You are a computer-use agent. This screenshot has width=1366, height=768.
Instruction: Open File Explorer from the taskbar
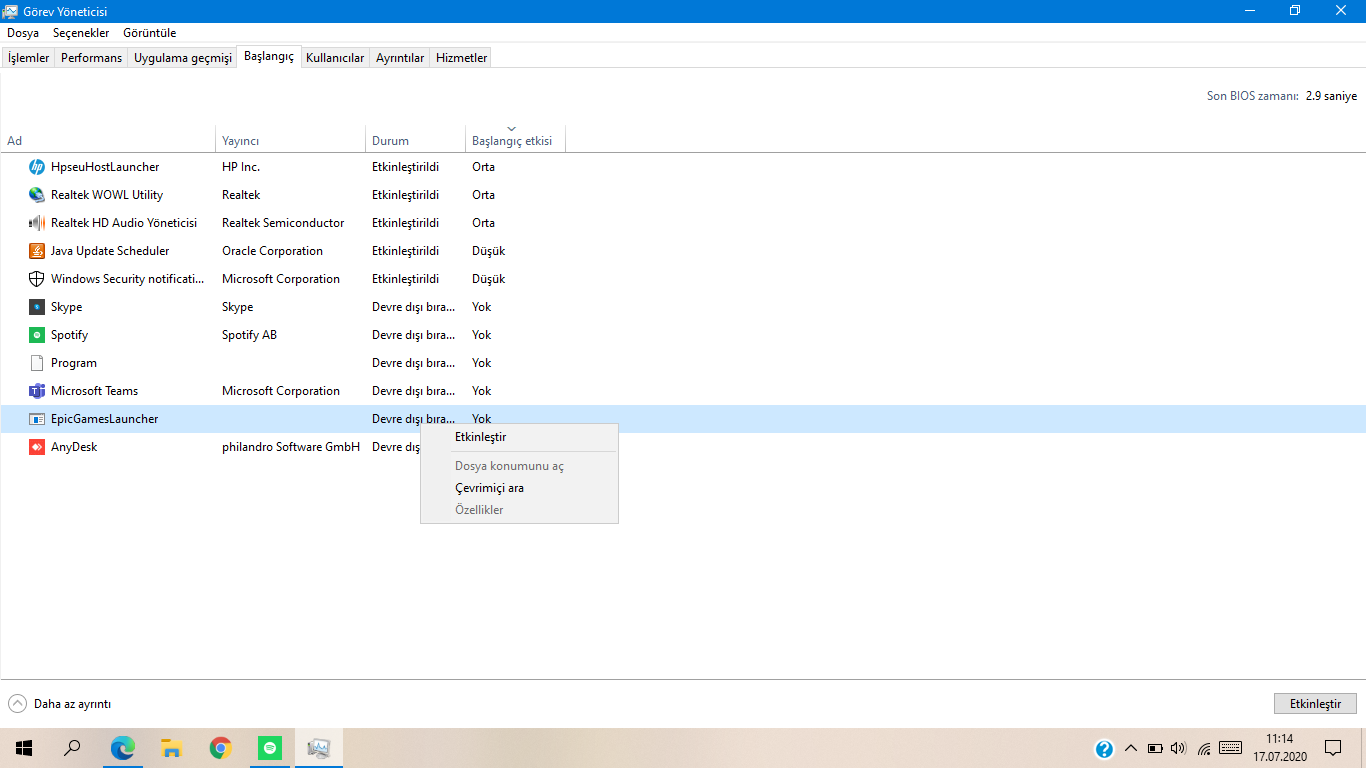click(172, 748)
